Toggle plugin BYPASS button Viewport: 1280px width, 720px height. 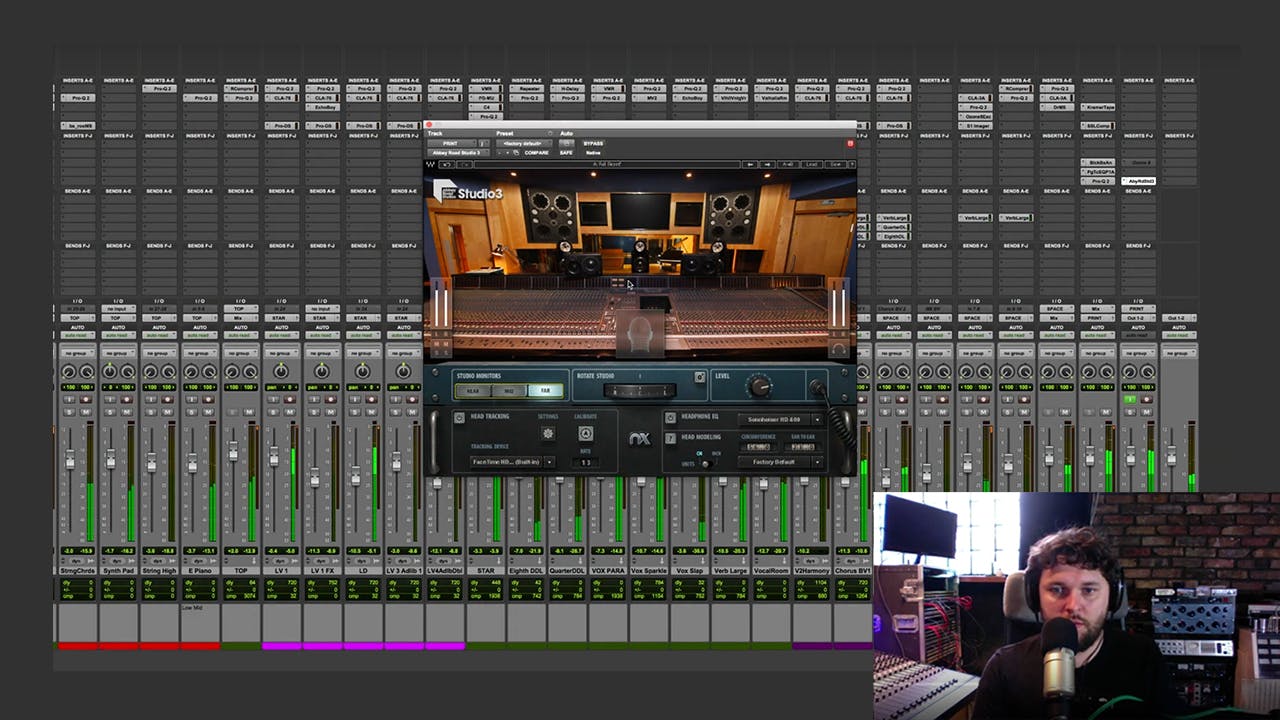pos(593,144)
